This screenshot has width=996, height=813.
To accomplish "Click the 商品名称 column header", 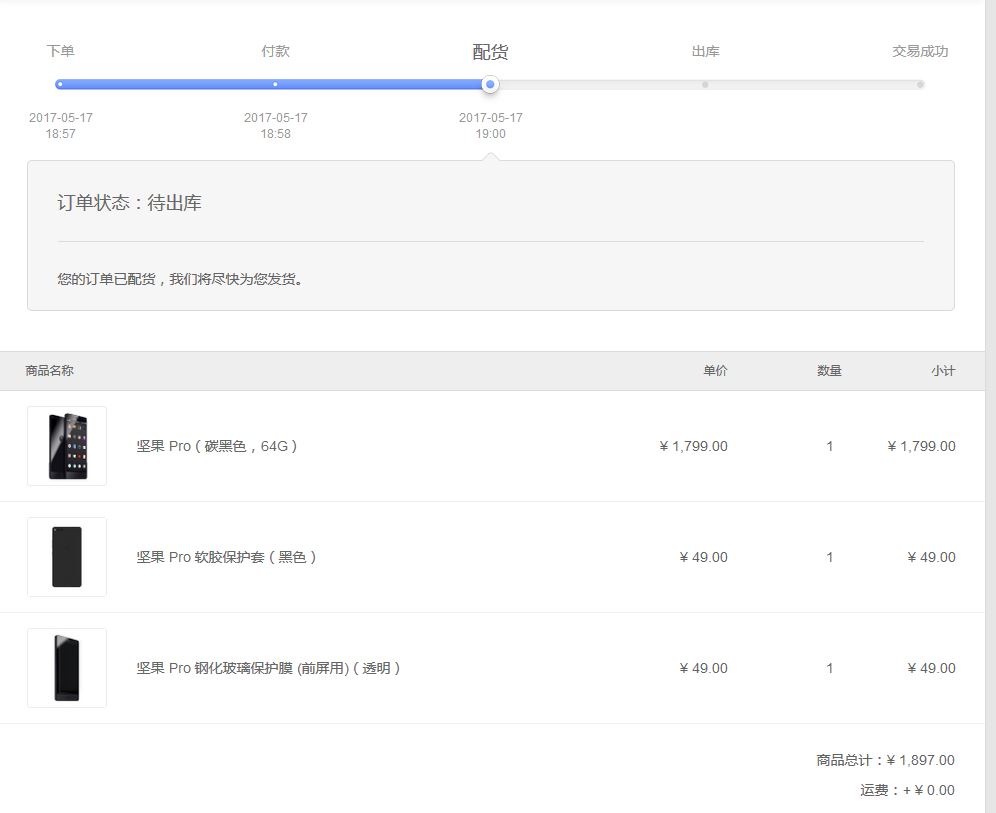I will (50, 370).
